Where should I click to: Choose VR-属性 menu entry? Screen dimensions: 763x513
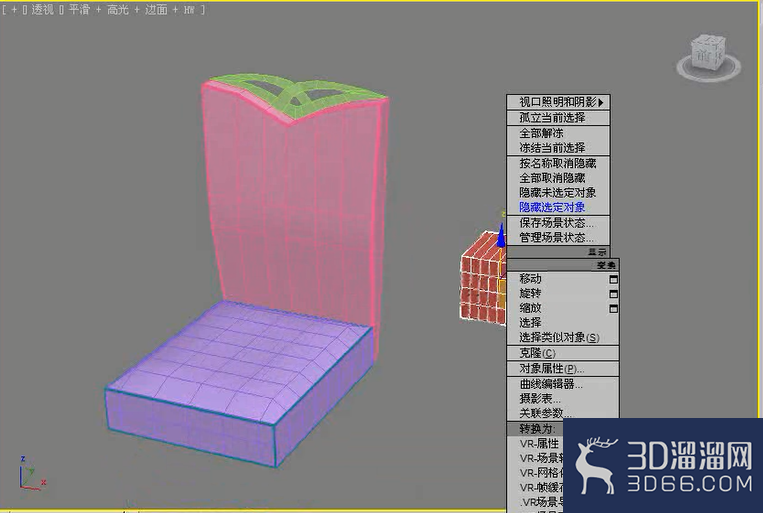pos(539,443)
